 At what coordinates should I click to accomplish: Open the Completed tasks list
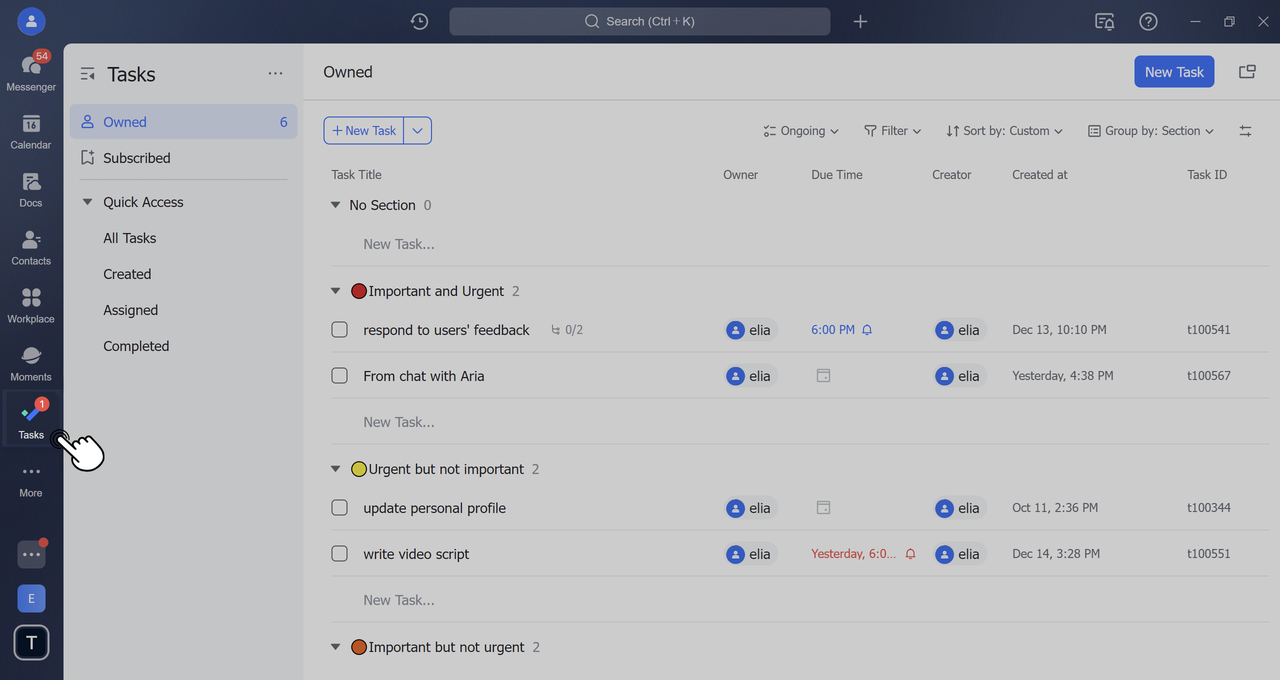[136, 346]
